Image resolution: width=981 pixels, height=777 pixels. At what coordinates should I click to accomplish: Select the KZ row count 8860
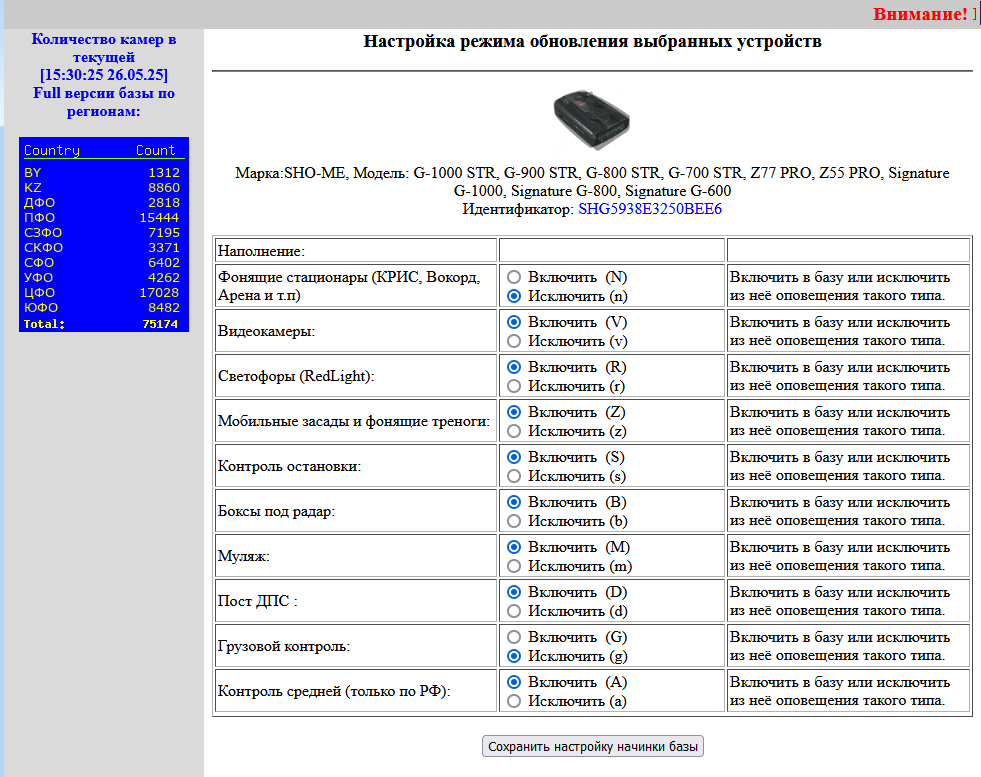pos(164,188)
